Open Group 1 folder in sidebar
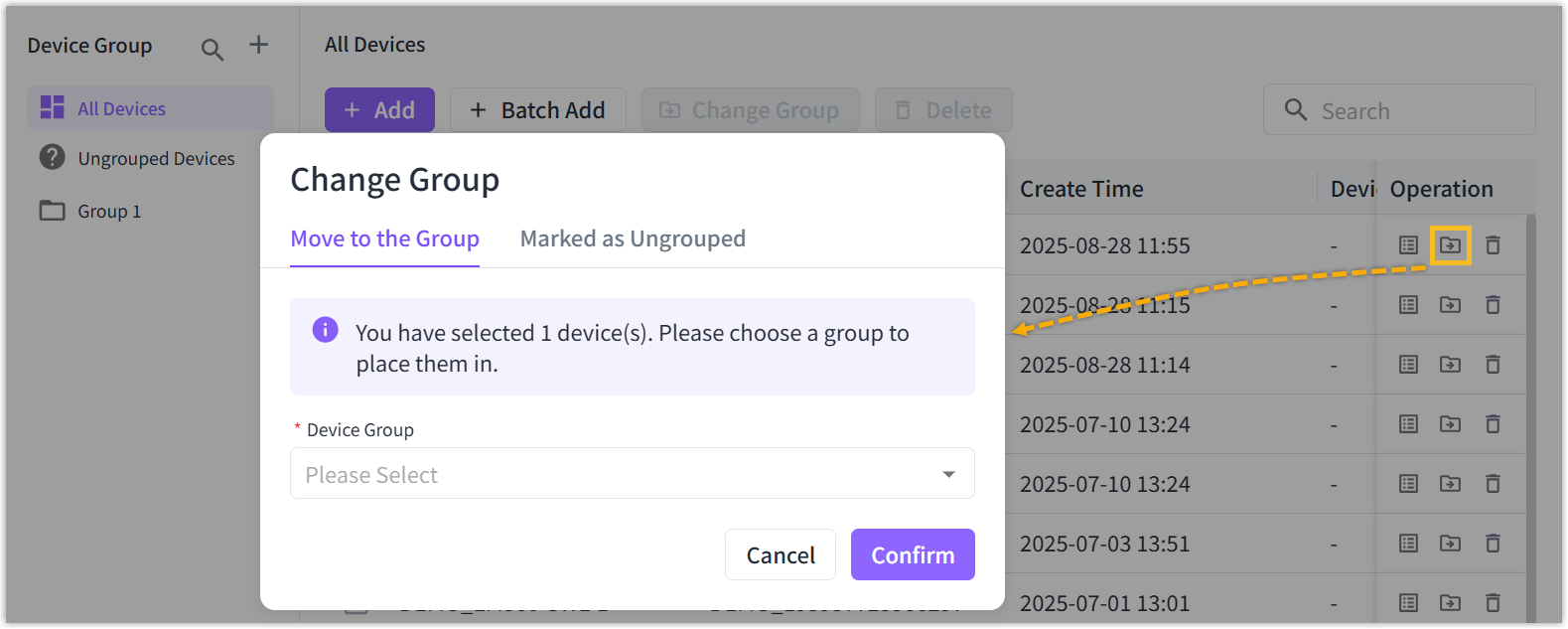Viewport: 1568px width, 629px height. pyautogui.click(x=109, y=212)
